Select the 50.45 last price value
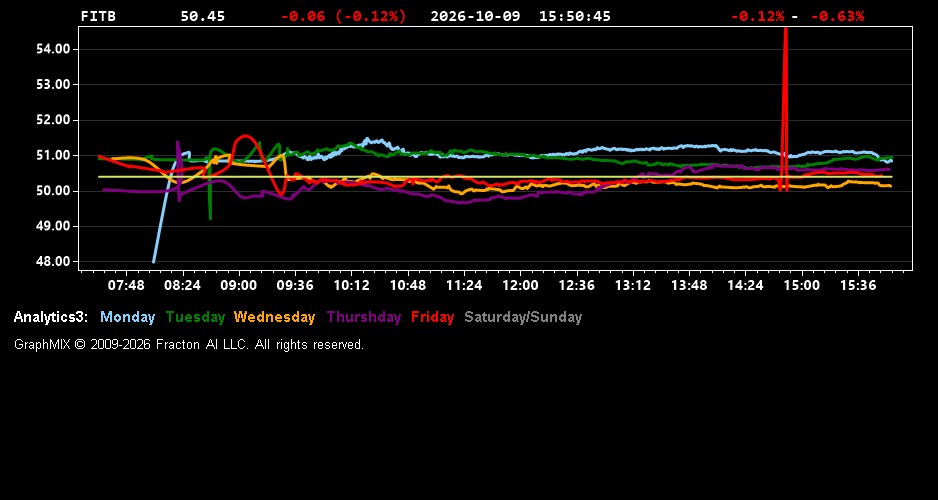The image size is (938, 500). click(x=203, y=17)
